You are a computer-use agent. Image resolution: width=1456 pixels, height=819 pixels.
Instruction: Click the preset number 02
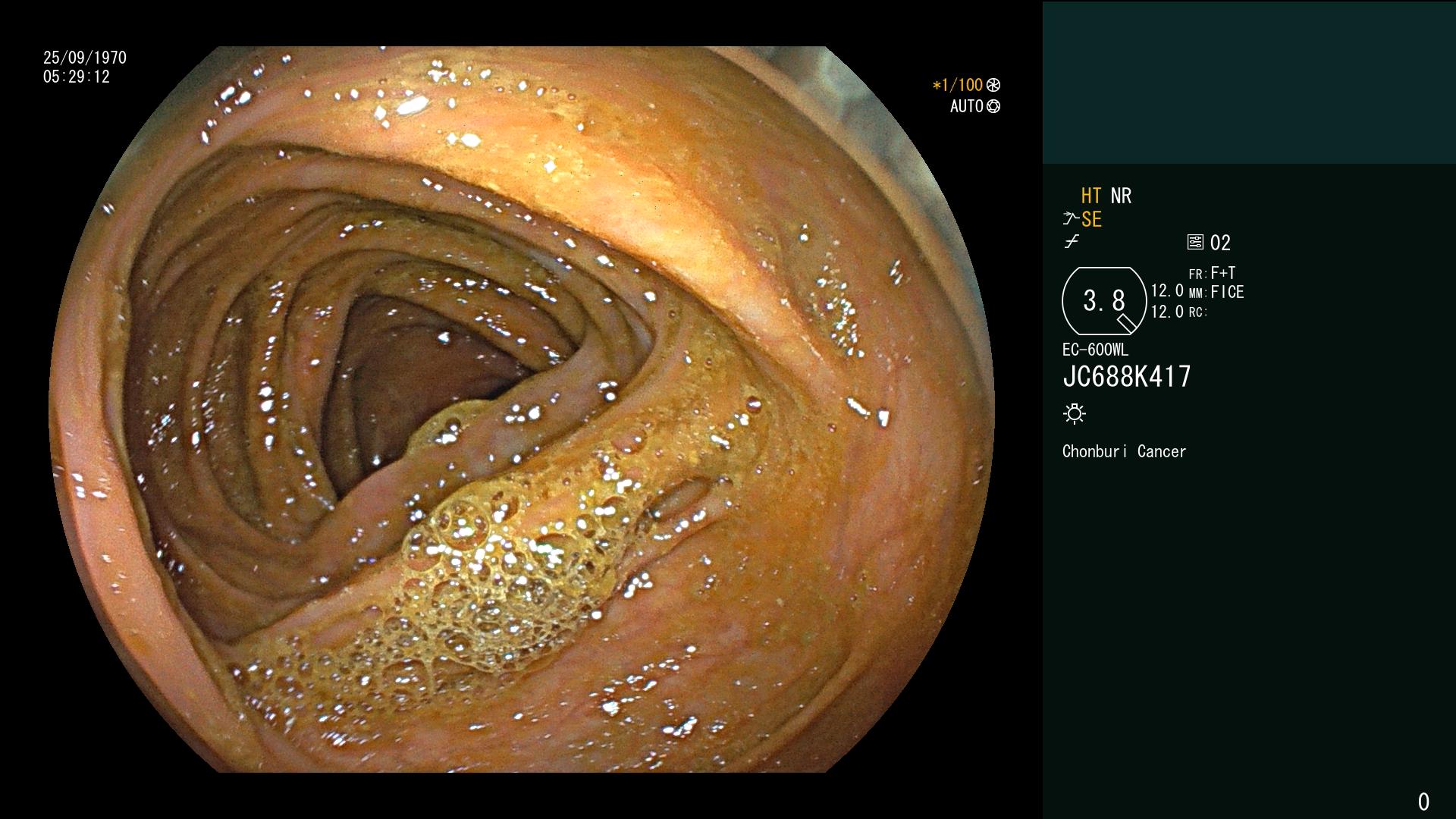tap(1220, 243)
